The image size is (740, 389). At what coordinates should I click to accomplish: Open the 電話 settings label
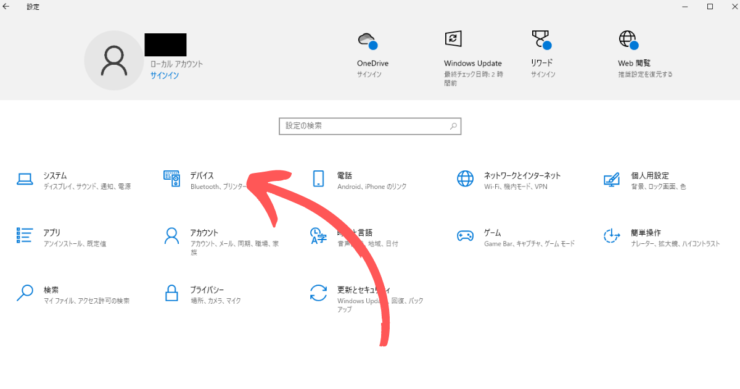345,175
